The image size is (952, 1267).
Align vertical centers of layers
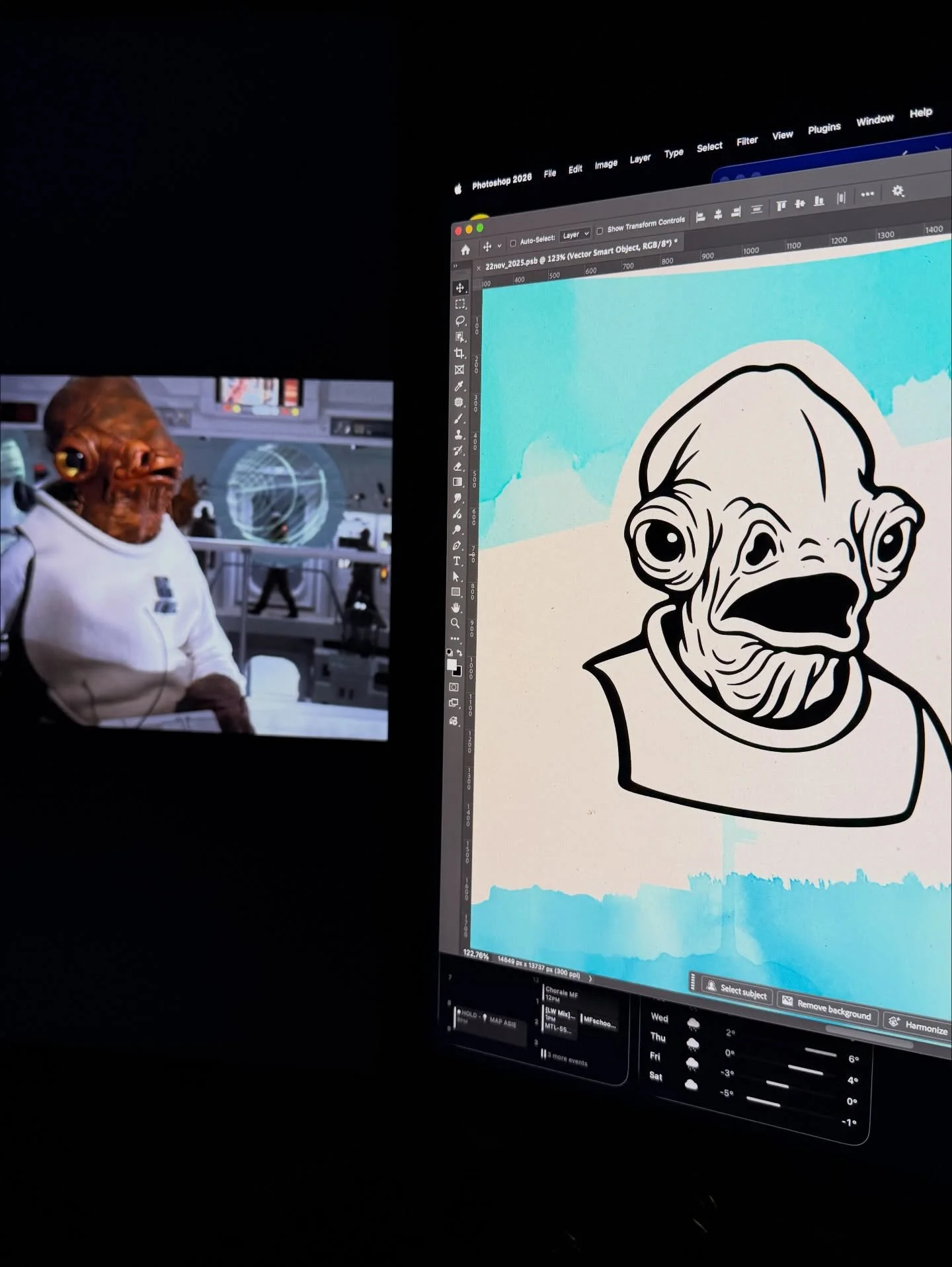[x=799, y=203]
